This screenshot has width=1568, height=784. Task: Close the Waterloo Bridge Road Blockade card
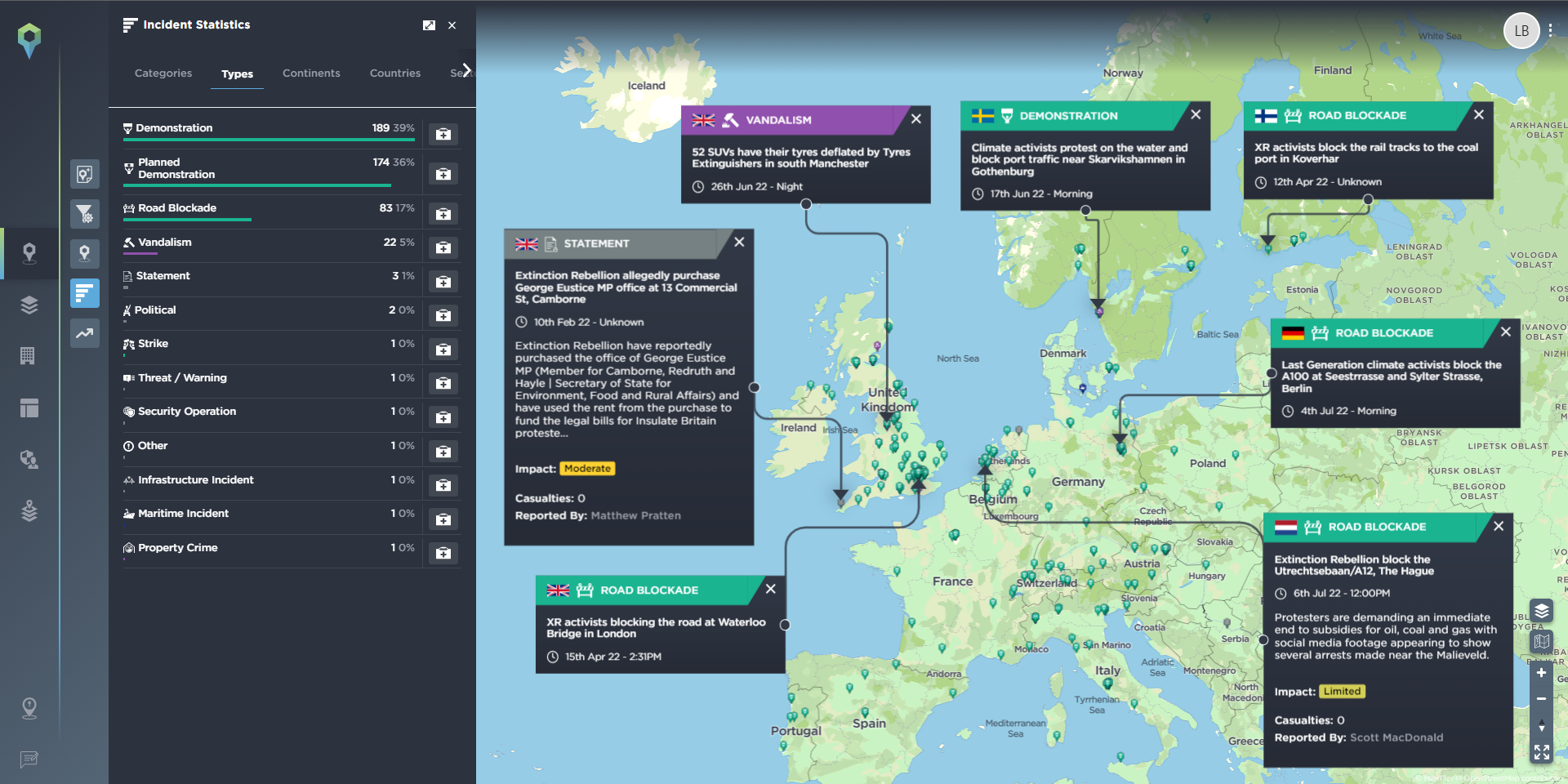(770, 589)
